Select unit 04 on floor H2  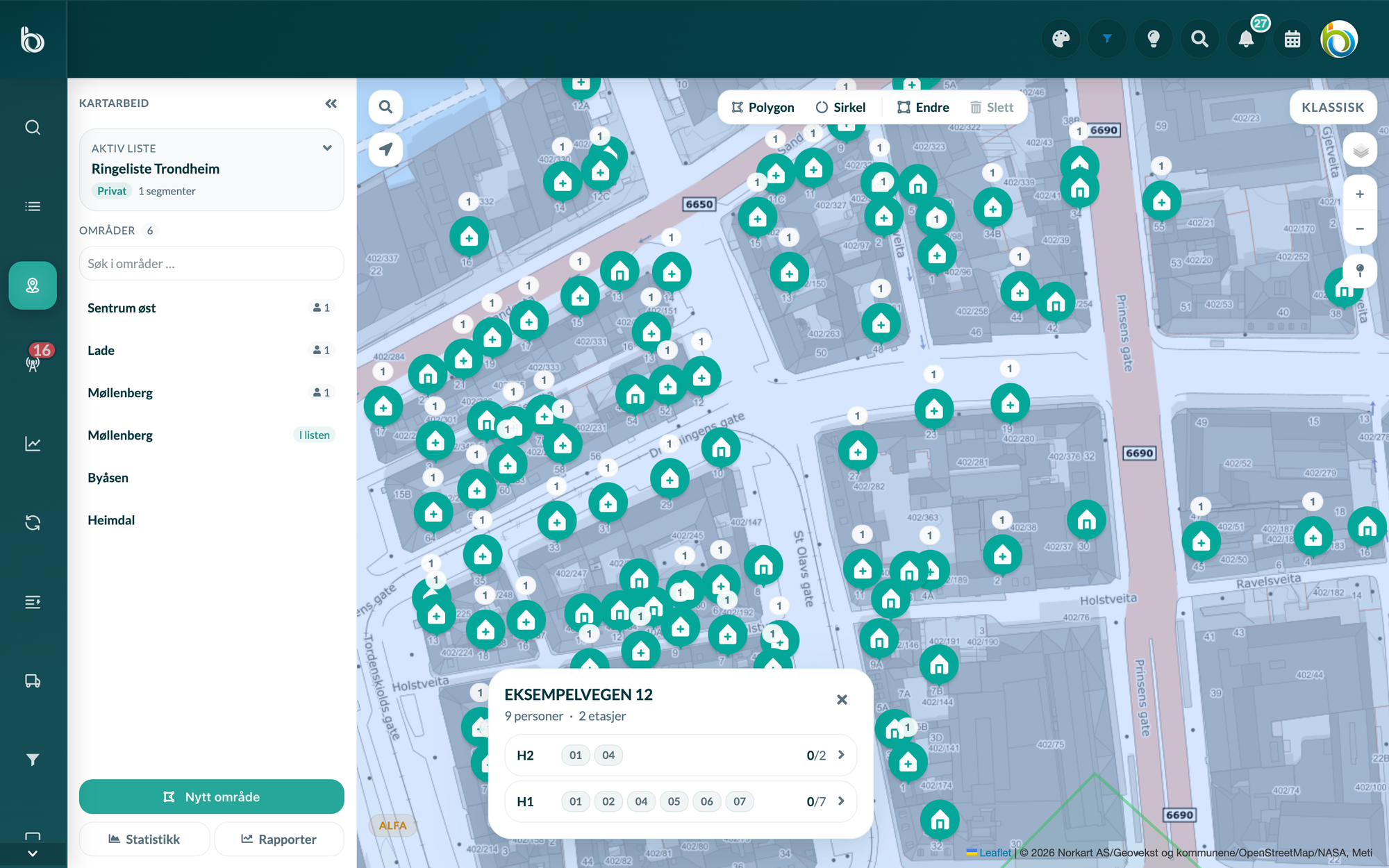click(608, 755)
